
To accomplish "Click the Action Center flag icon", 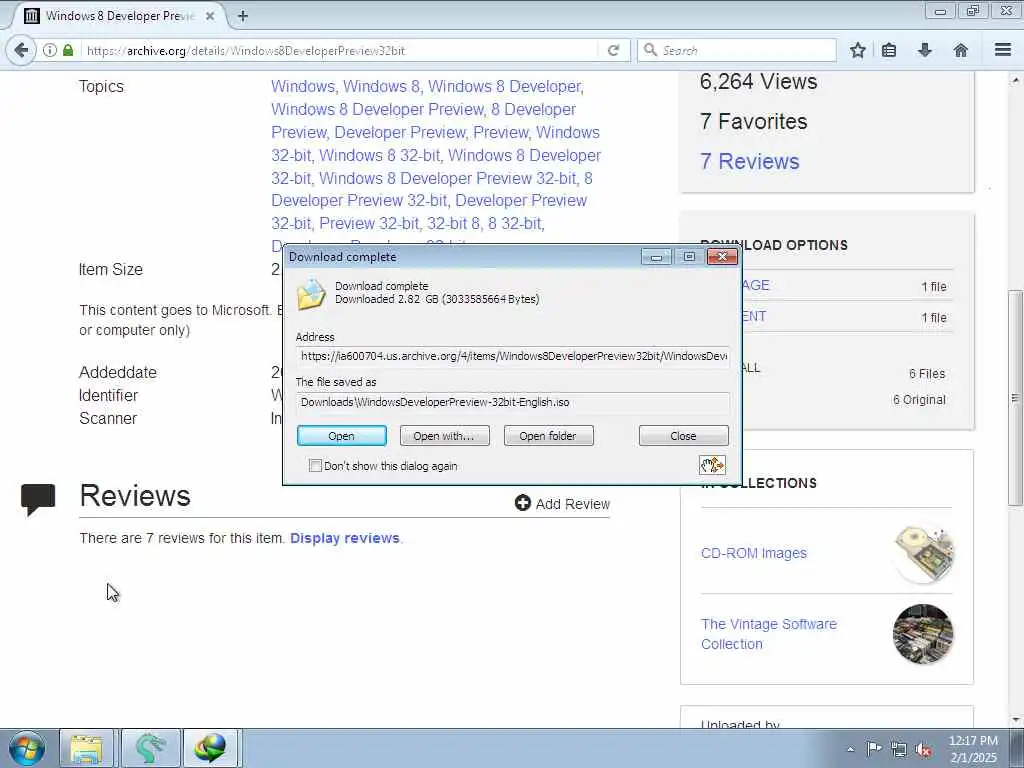I will (874, 748).
